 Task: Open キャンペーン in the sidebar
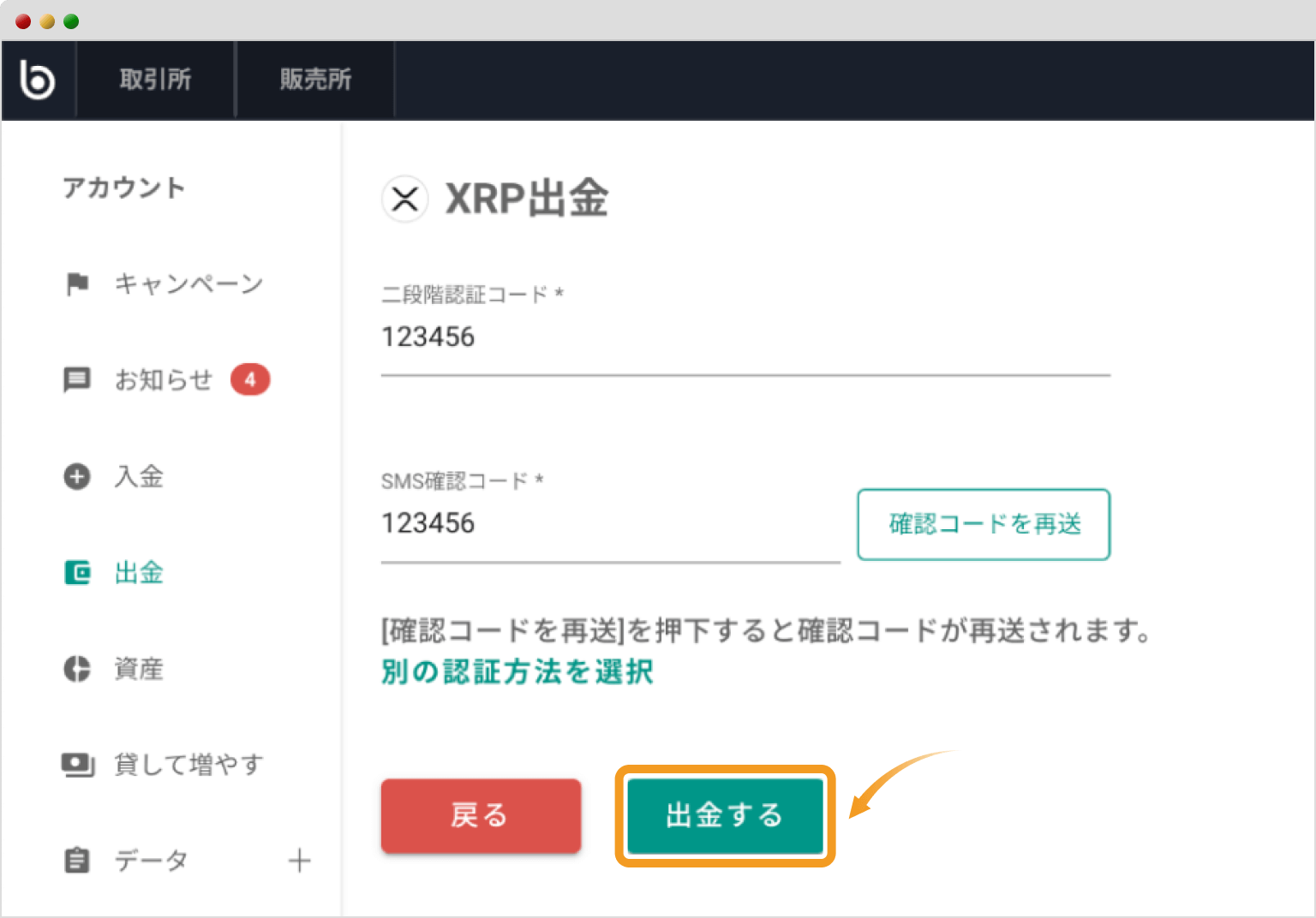[188, 283]
